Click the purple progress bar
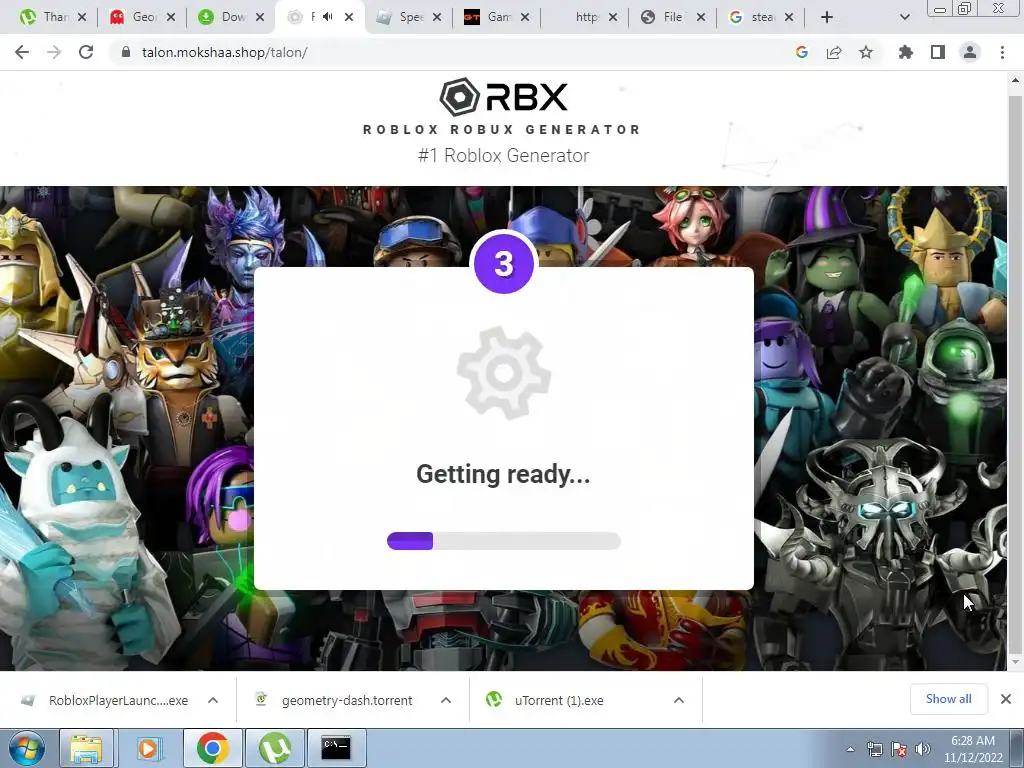Viewport: 1024px width, 768px height. click(x=504, y=541)
